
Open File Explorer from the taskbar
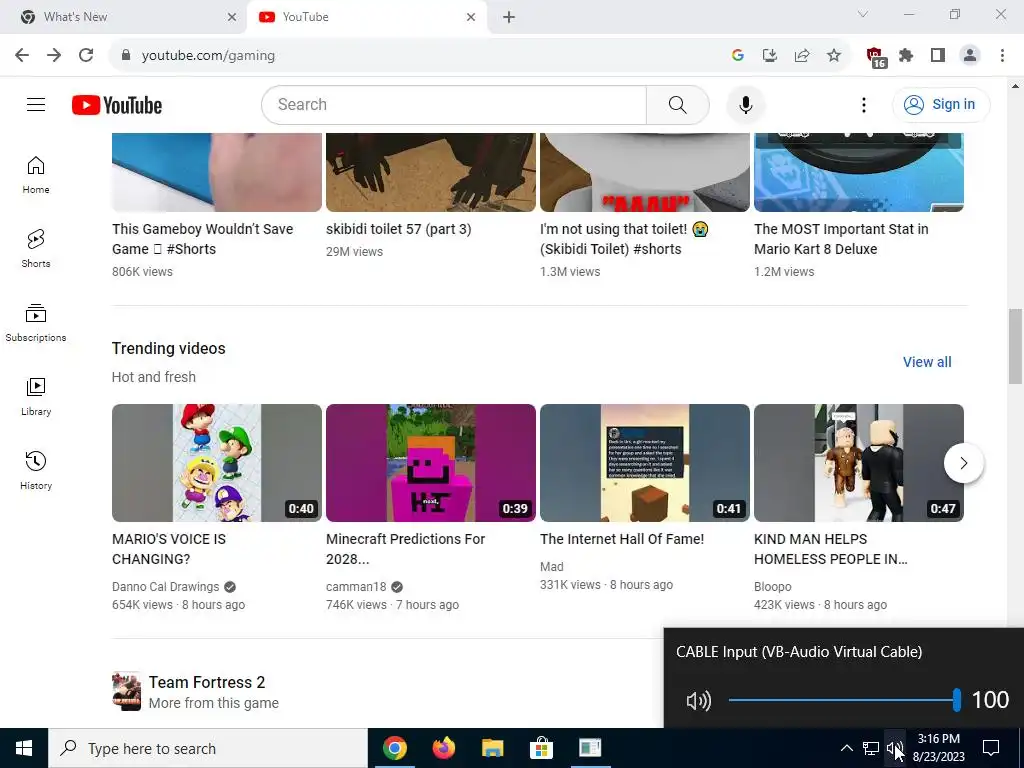[x=492, y=748]
